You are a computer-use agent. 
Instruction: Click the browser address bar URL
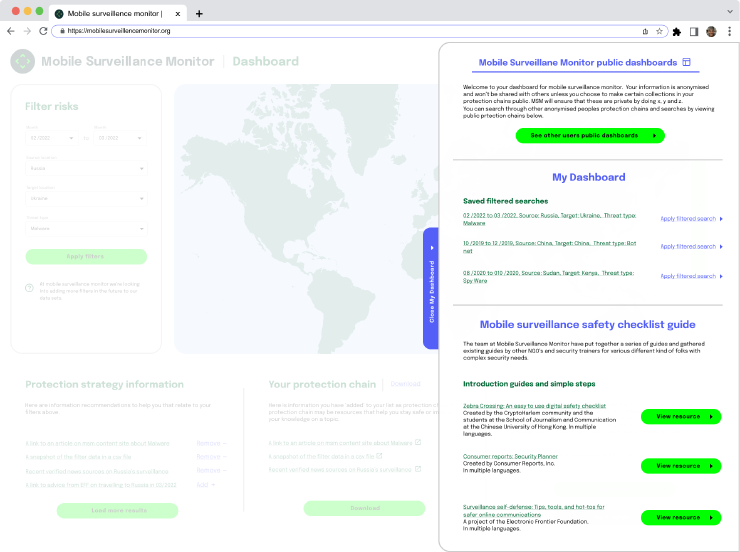(120, 31)
